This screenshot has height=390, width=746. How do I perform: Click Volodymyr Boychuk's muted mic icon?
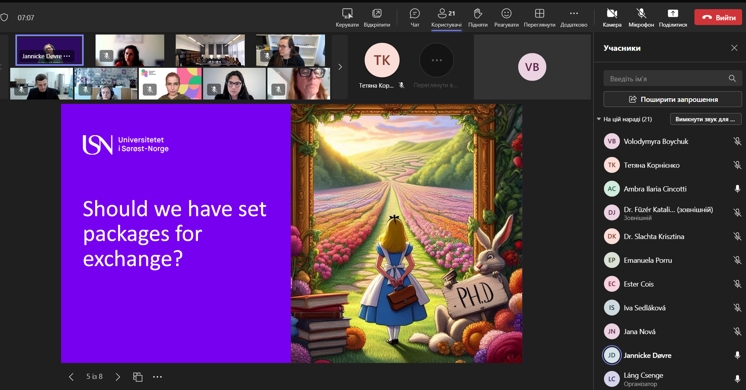click(737, 141)
